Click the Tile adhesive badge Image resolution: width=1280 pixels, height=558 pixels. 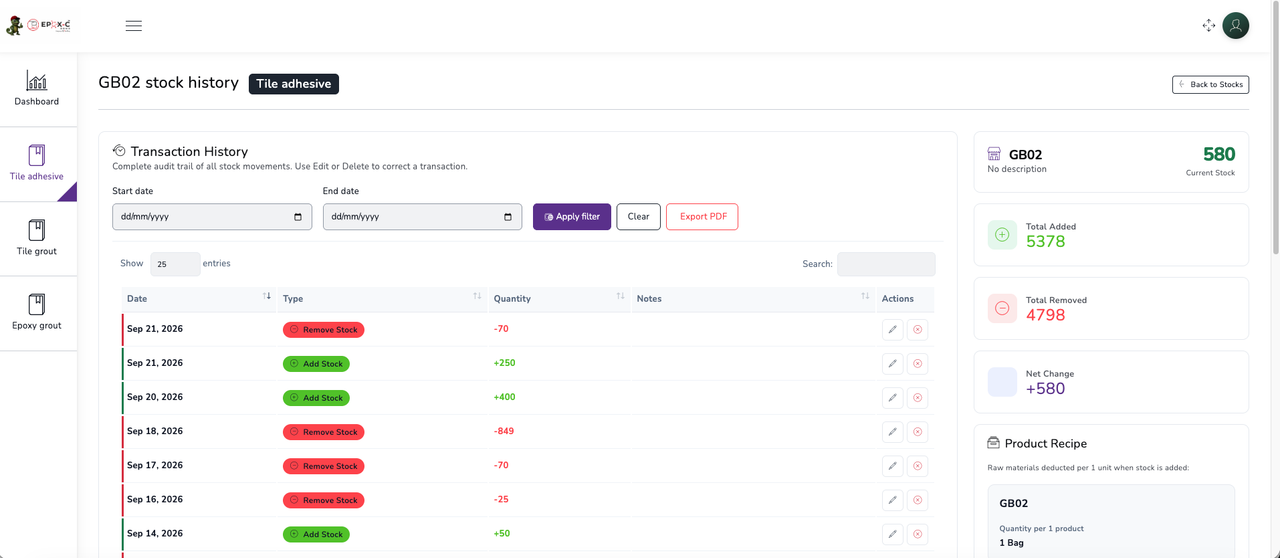[294, 84]
